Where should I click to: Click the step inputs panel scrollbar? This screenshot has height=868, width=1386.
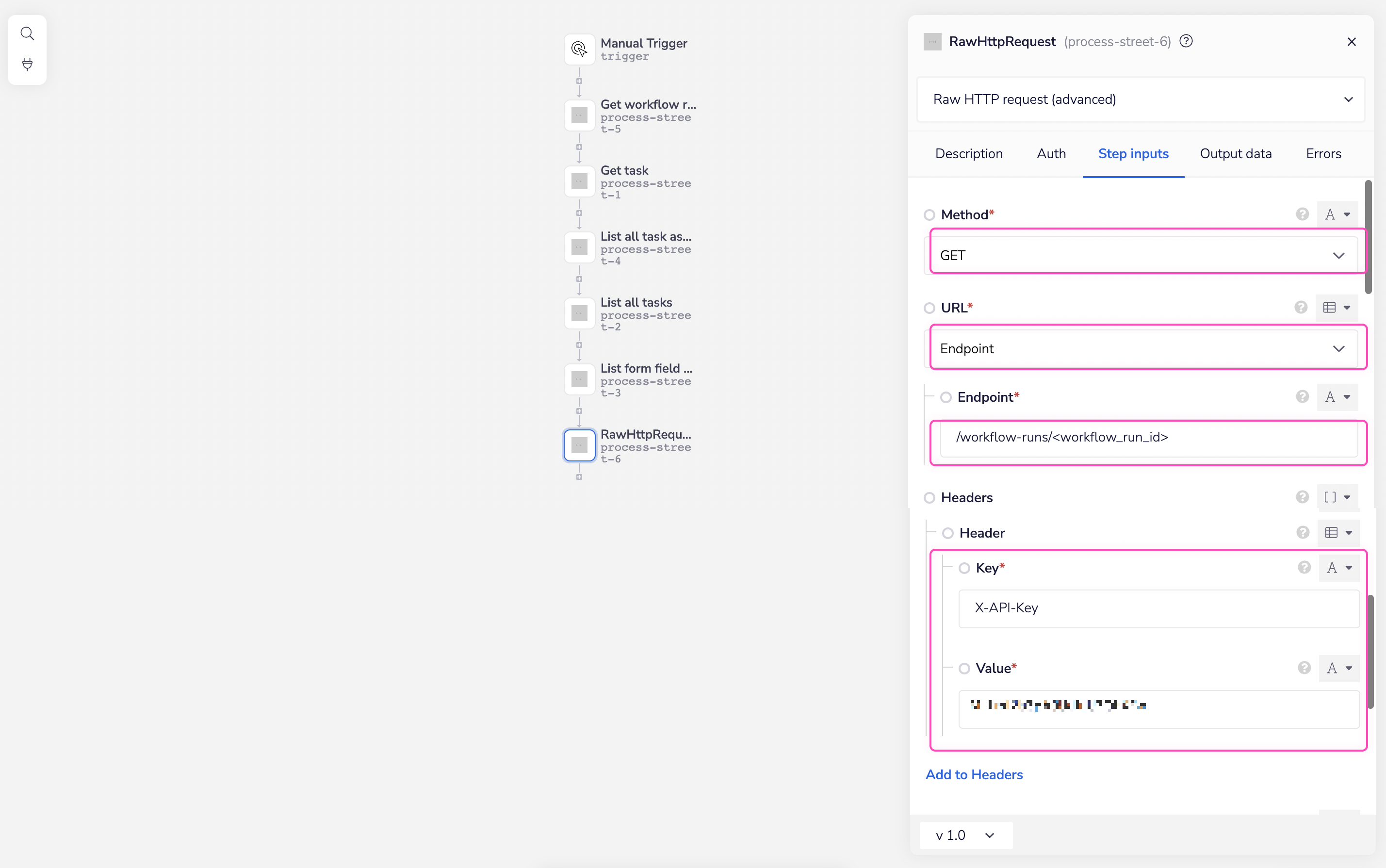1368,236
